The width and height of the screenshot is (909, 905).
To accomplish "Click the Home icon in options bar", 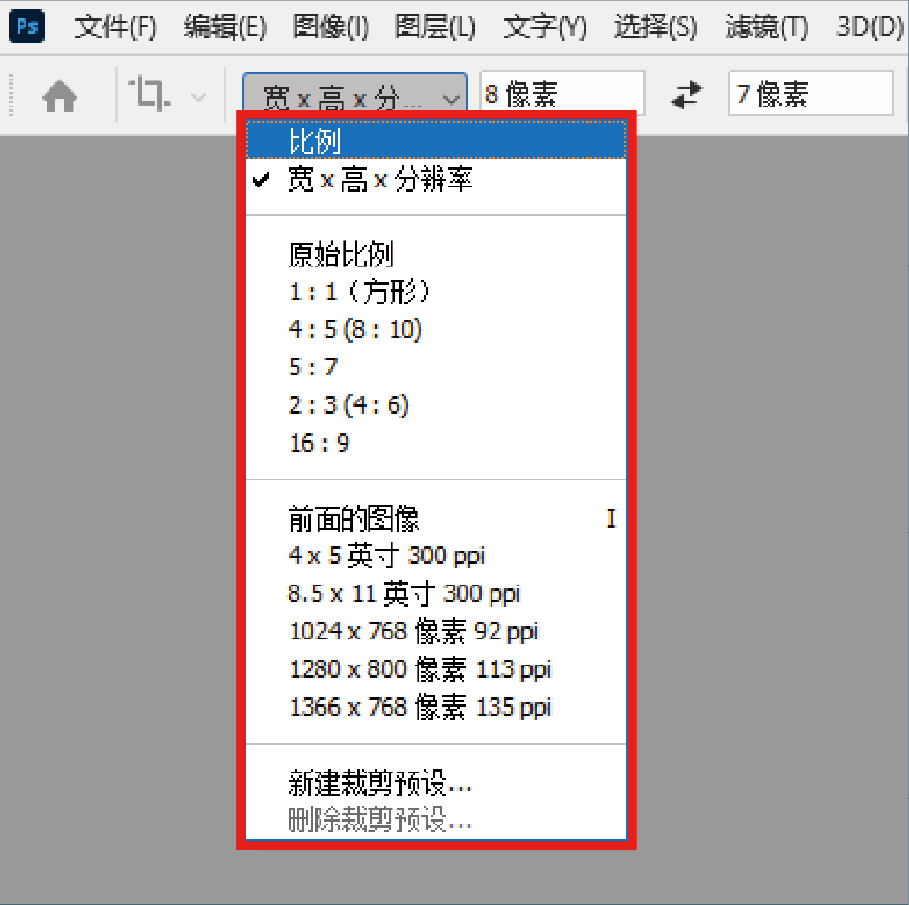I will [60, 96].
